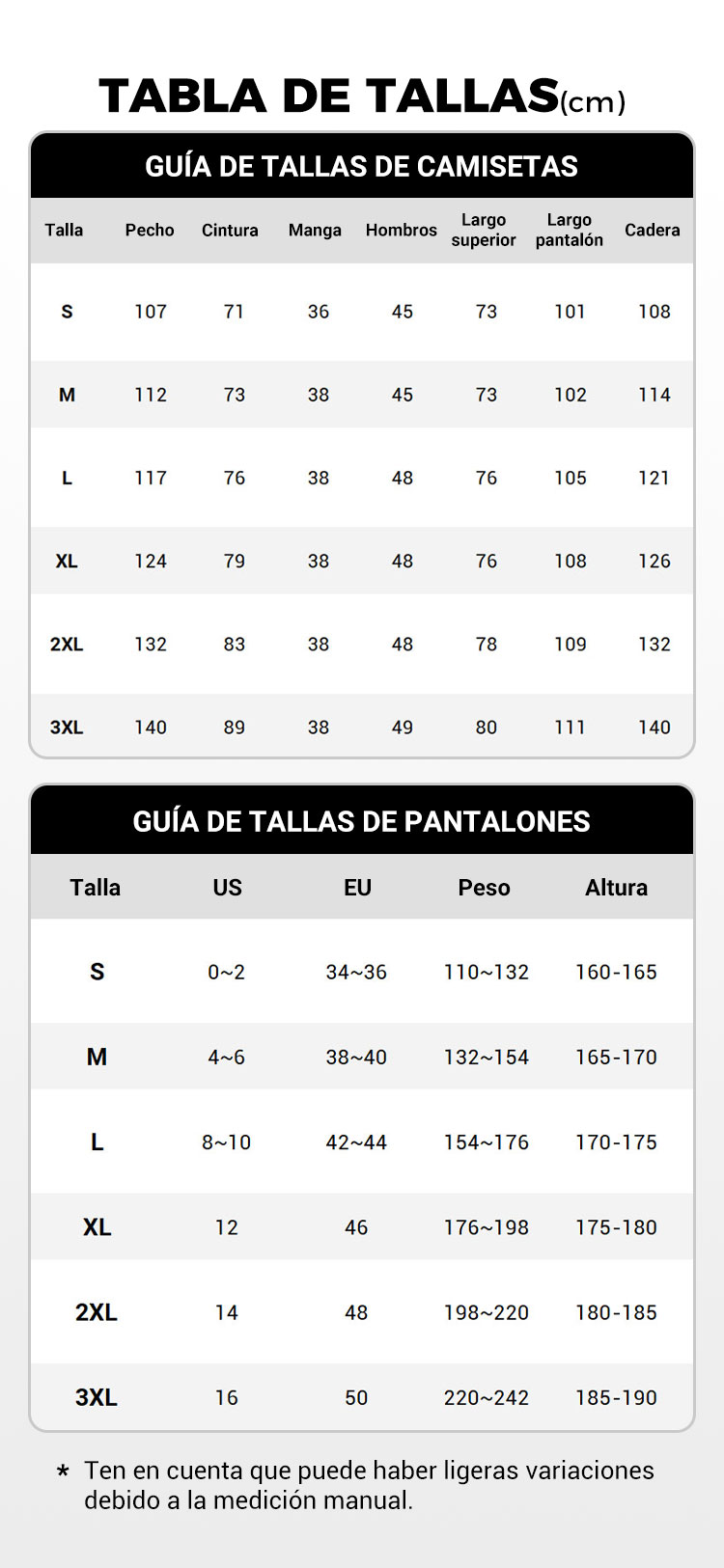This screenshot has width=724, height=1568.
Task: Click the Cadera column header
Action: pyautogui.click(x=653, y=231)
